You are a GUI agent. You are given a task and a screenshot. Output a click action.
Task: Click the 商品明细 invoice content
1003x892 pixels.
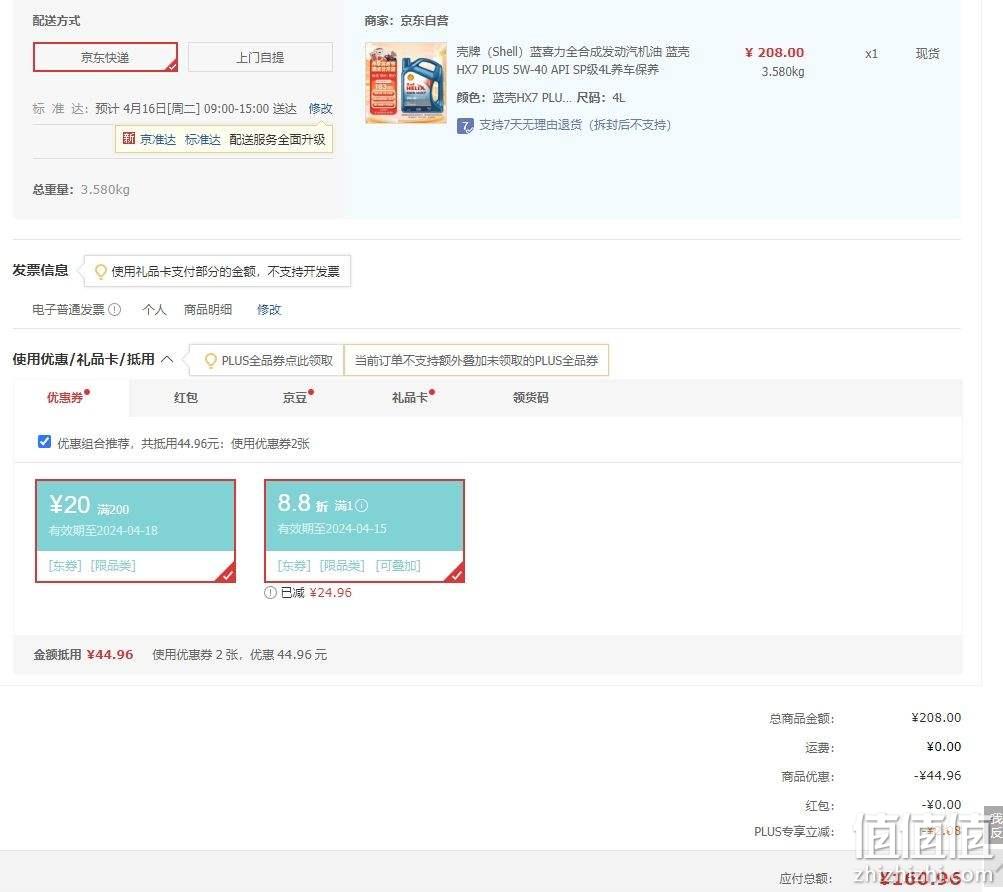click(208, 310)
